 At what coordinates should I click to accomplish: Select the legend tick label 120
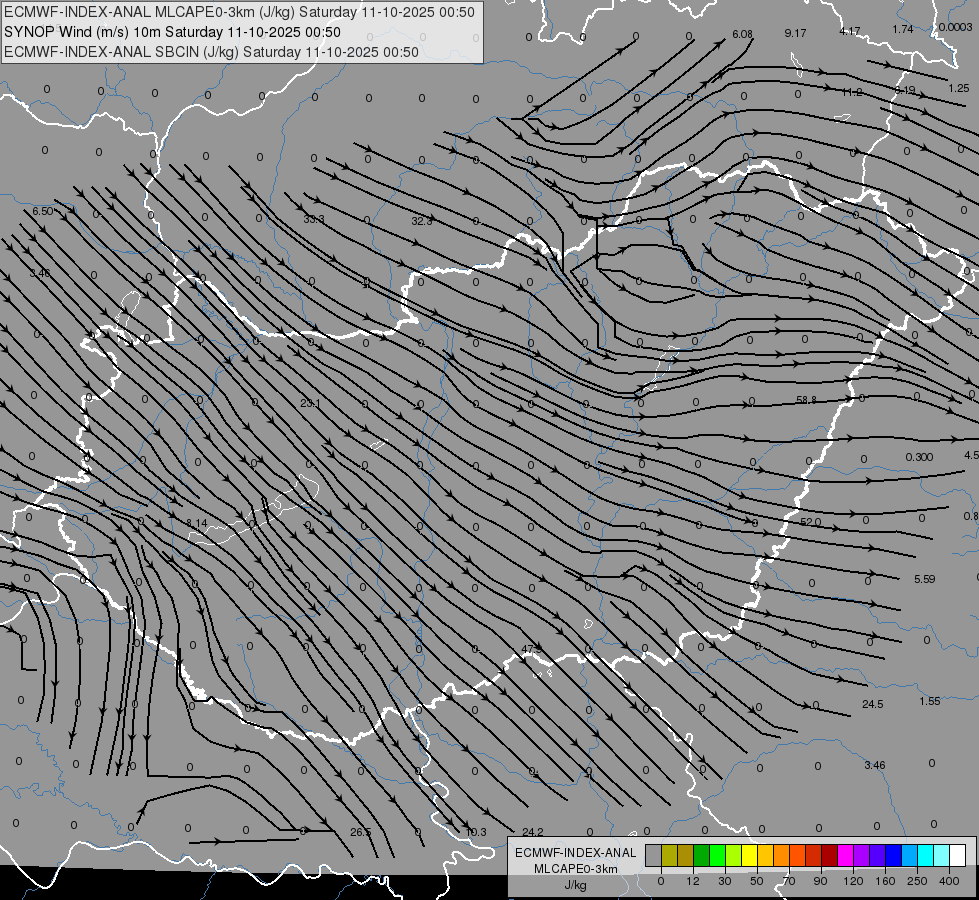(853, 881)
